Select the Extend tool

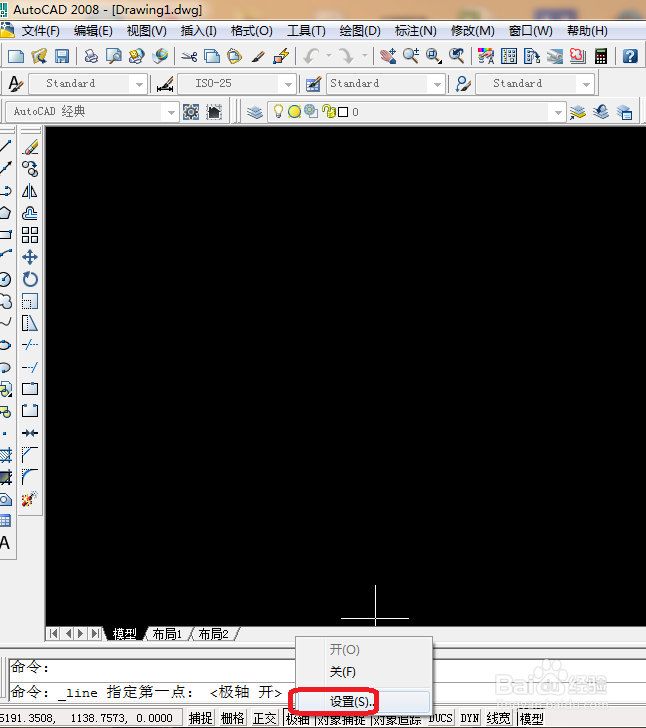pos(30,367)
